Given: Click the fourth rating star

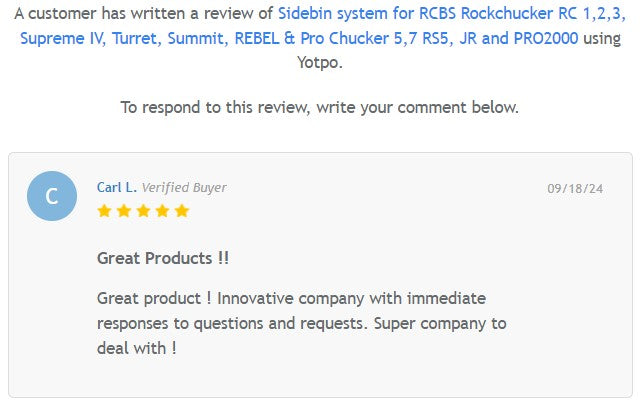Looking at the screenshot, I should tap(162, 211).
